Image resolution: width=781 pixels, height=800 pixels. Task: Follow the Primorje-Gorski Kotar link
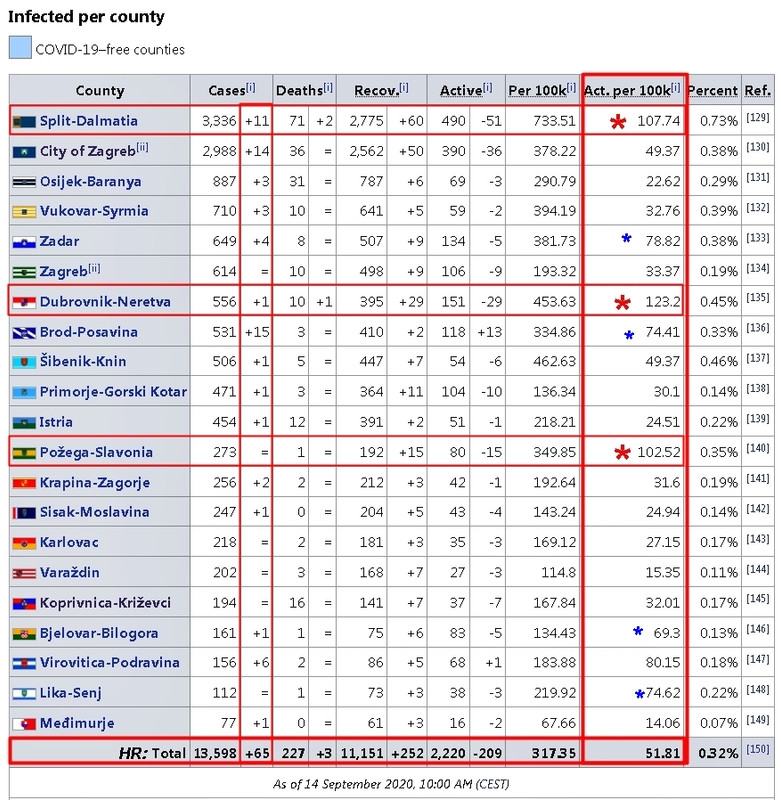(113, 392)
